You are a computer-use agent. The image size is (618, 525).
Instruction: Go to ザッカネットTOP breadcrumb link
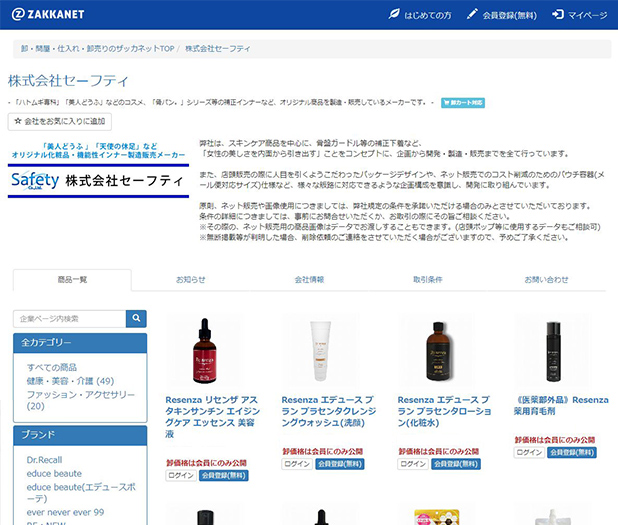coord(97,48)
